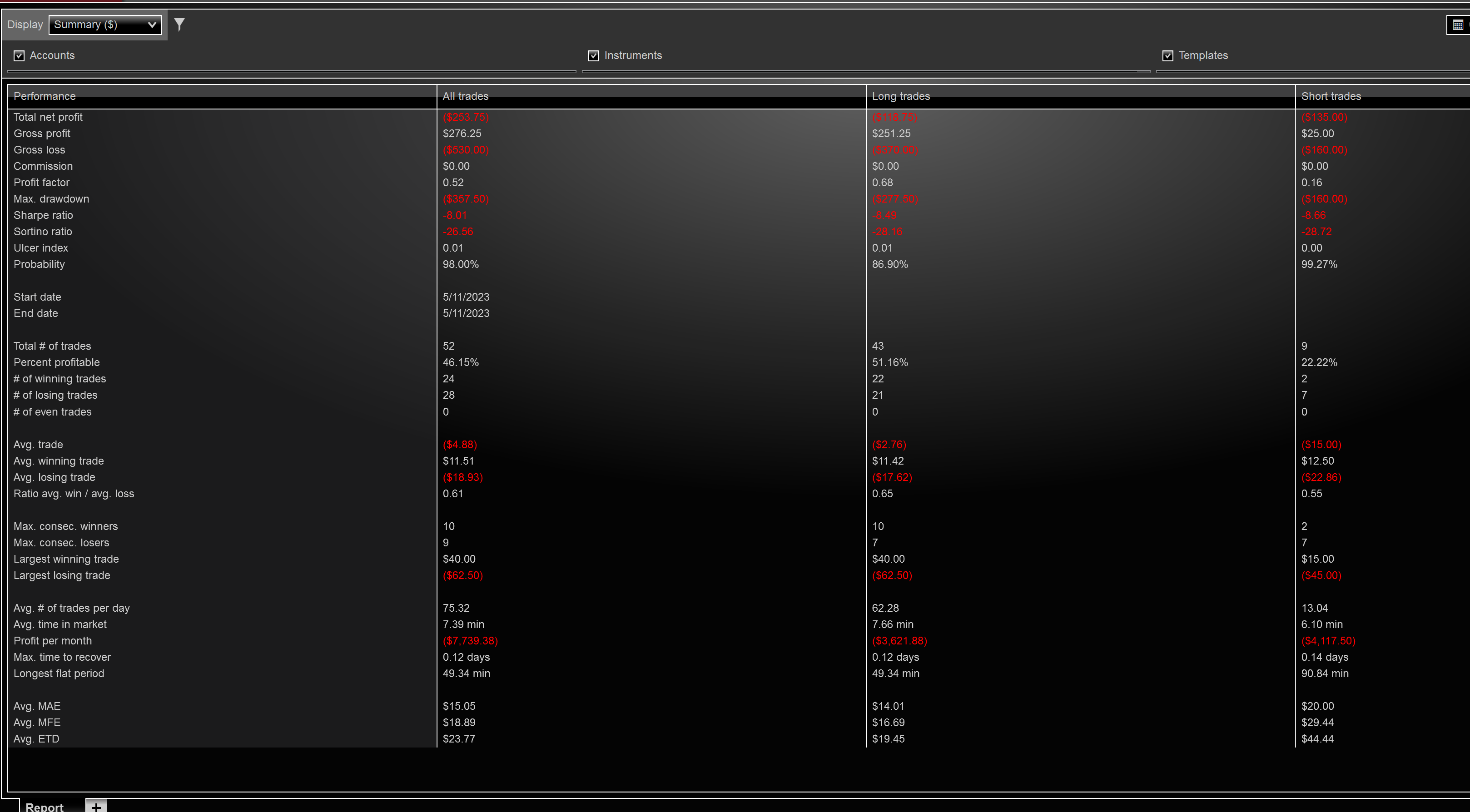Select long trades Percent profitable 51.16%
Image resolution: width=1470 pixels, height=812 pixels.
[889, 362]
